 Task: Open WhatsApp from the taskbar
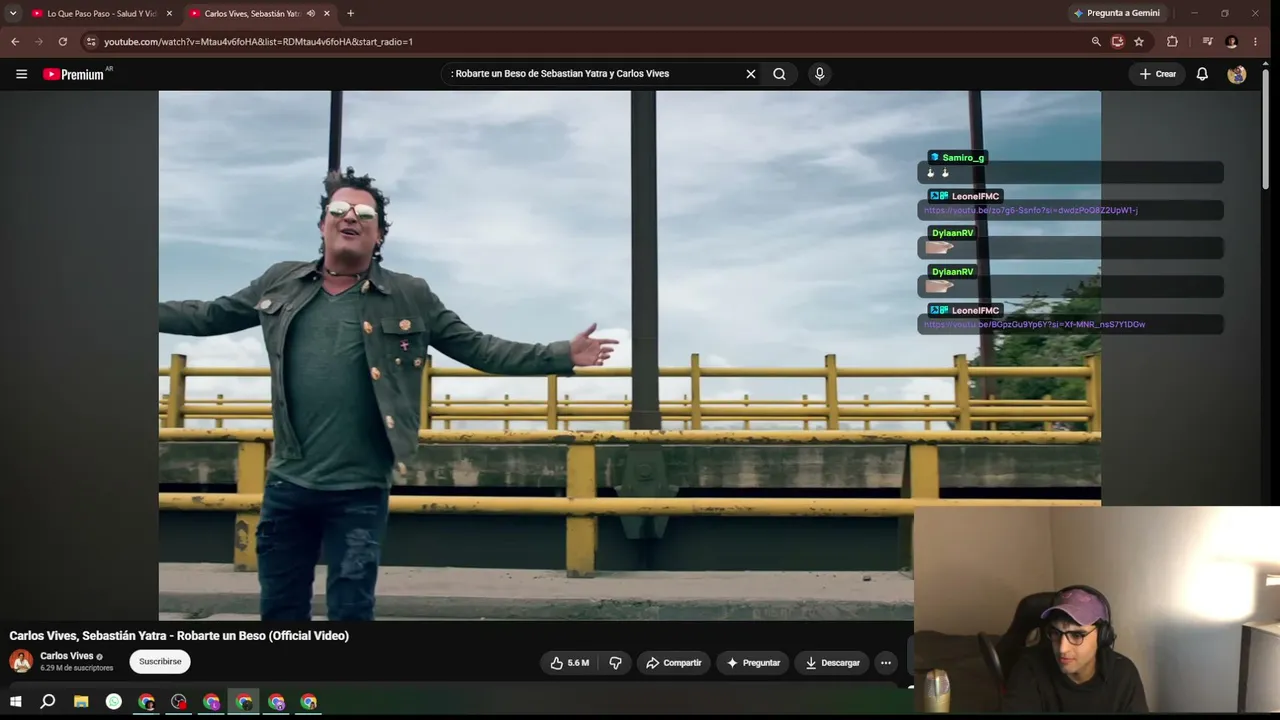click(x=114, y=702)
